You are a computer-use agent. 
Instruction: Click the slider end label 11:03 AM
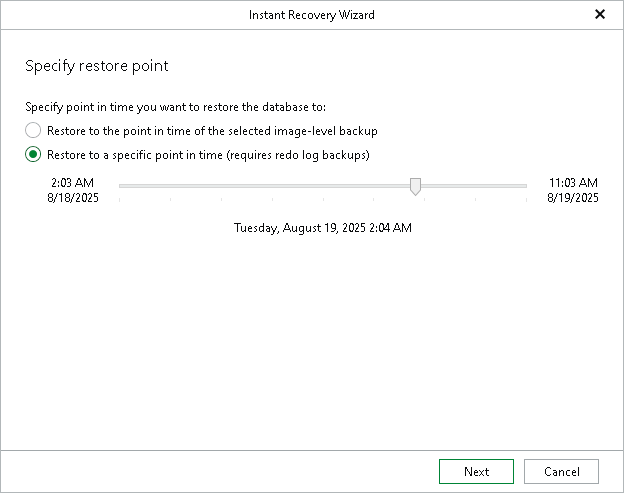[573, 183]
